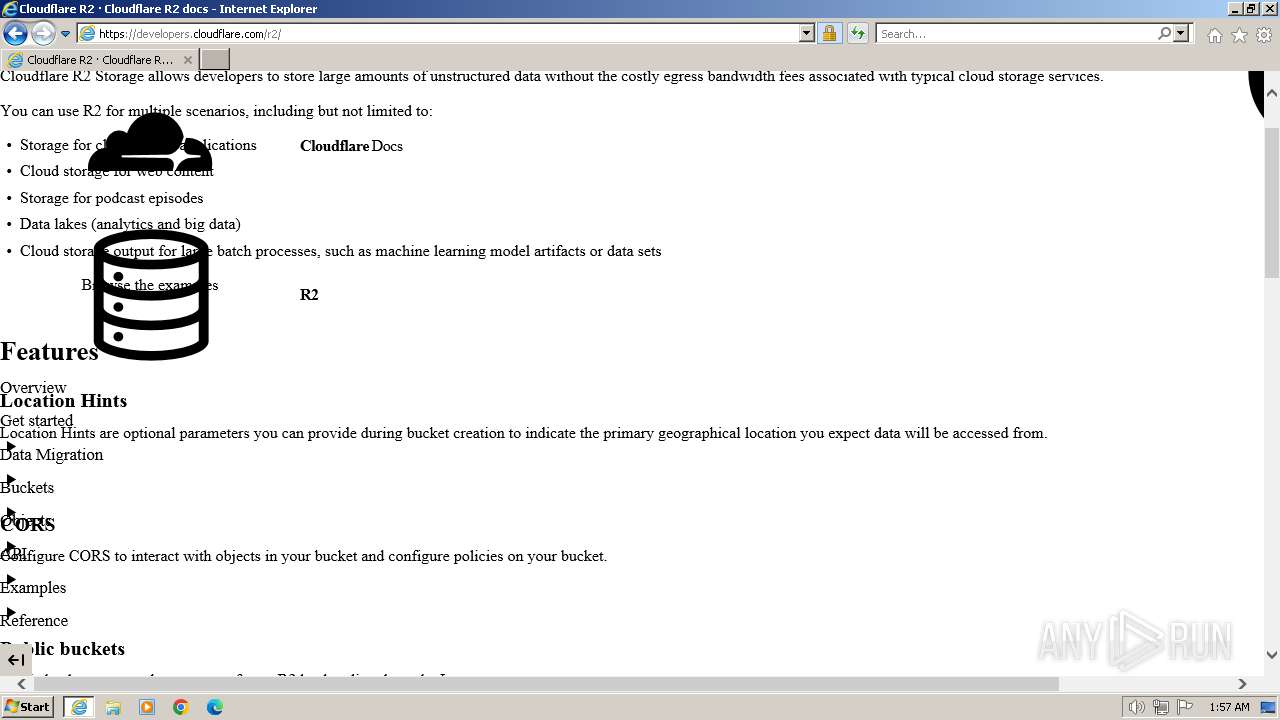Open the recent pages dropdown arrow
The image size is (1280, 720).
point(66,34)
